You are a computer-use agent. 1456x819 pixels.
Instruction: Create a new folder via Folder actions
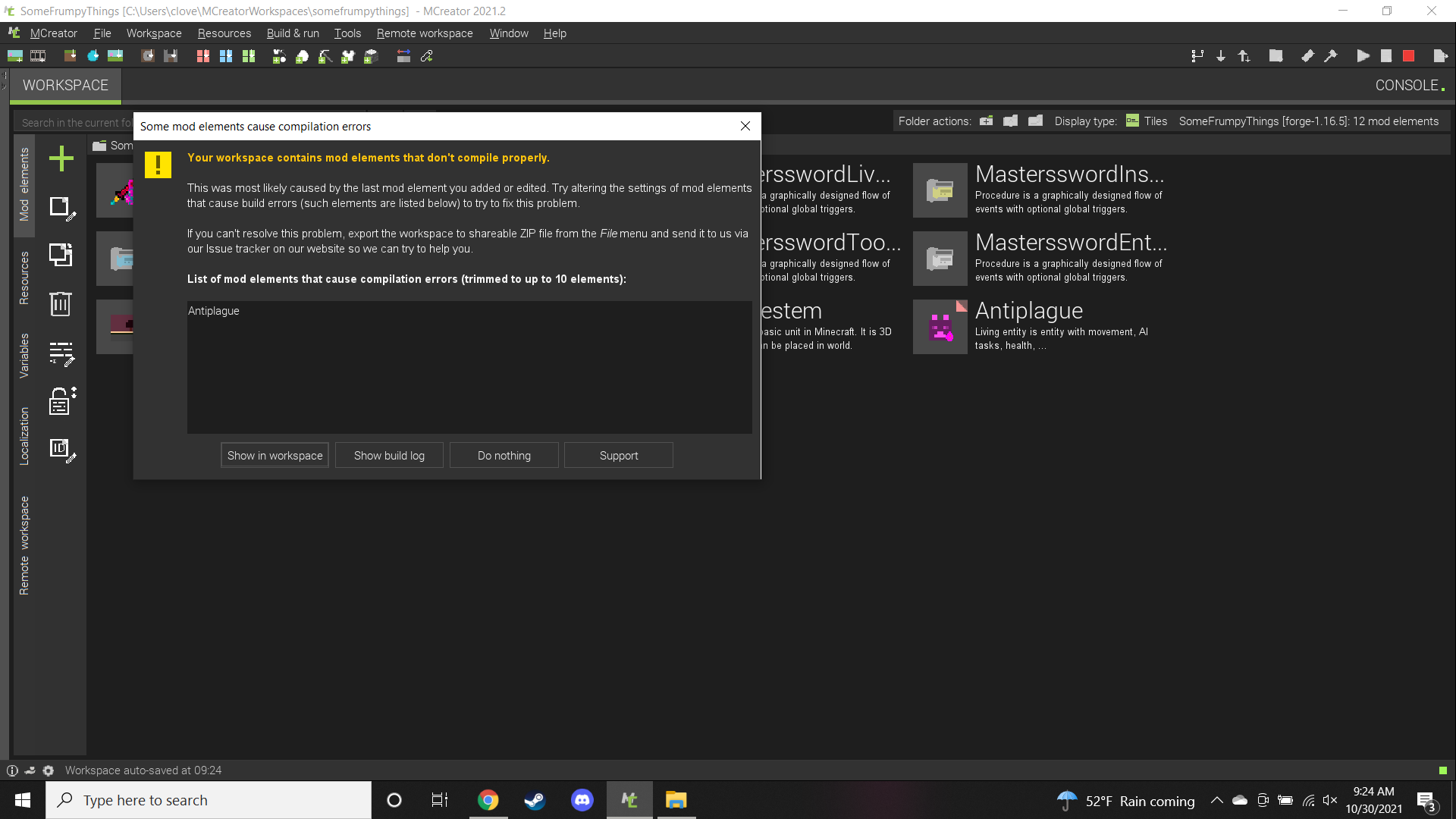[x=986, y=121]
